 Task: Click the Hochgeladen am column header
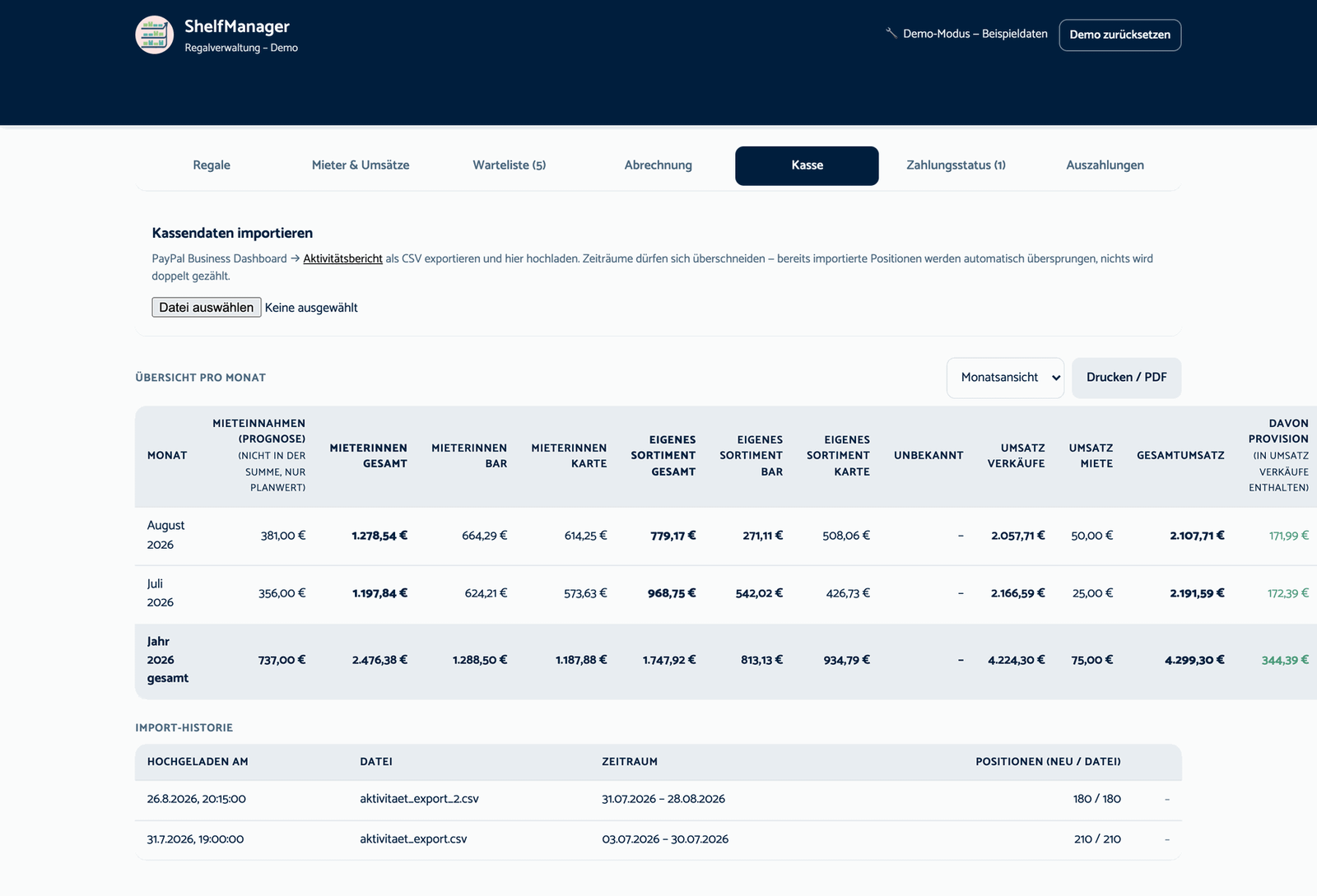click(198, 762)
